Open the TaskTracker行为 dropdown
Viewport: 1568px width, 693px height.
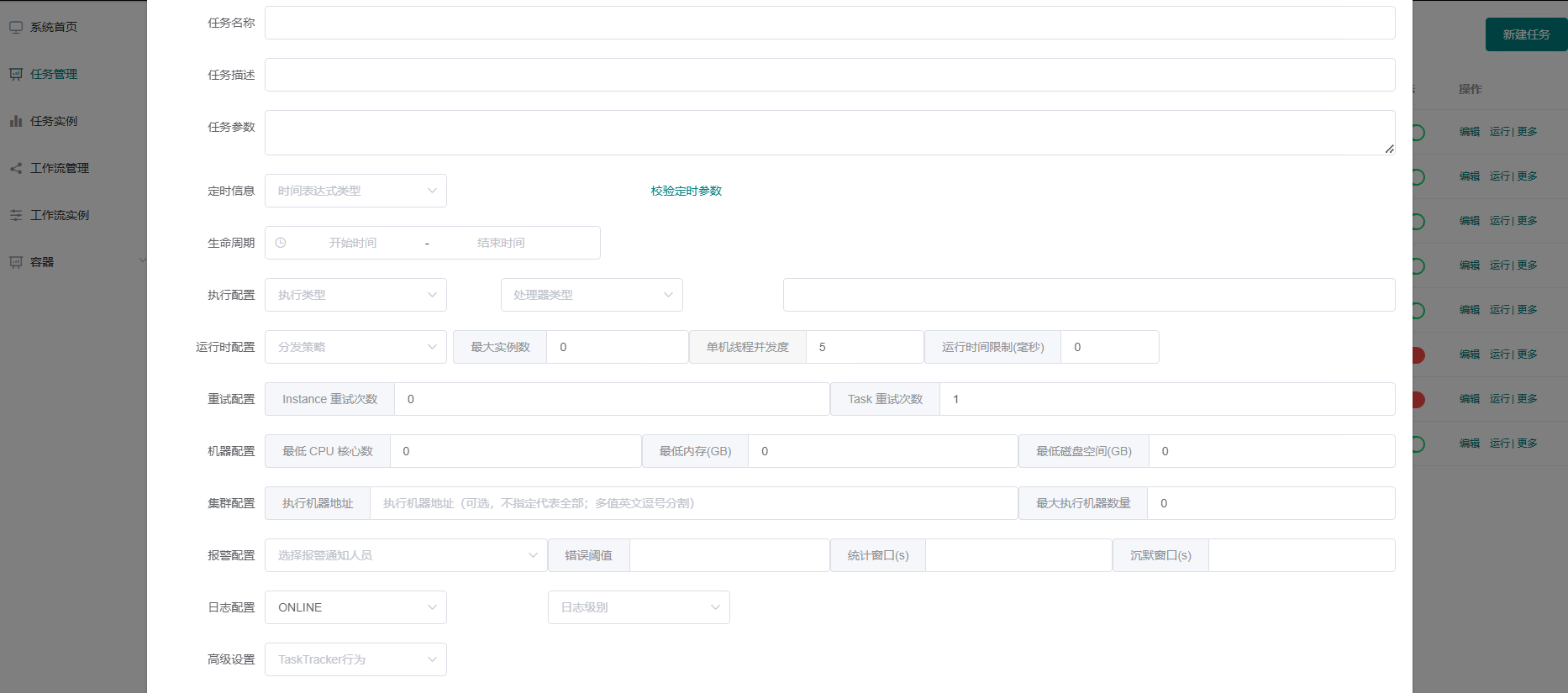(355, 659)
